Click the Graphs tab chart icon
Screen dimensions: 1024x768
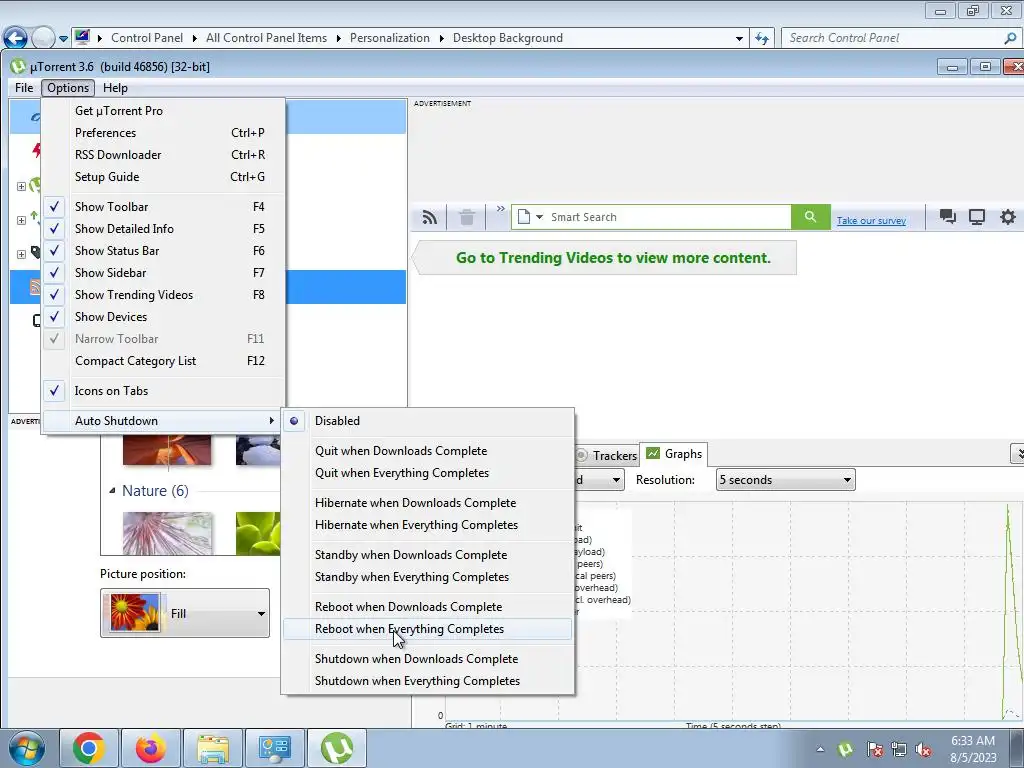point(653,453)
